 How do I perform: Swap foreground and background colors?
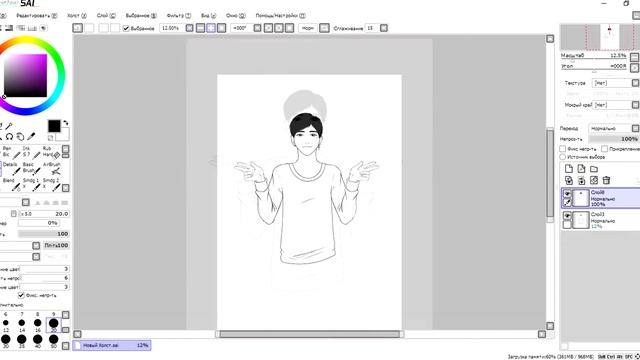point(66,123)
